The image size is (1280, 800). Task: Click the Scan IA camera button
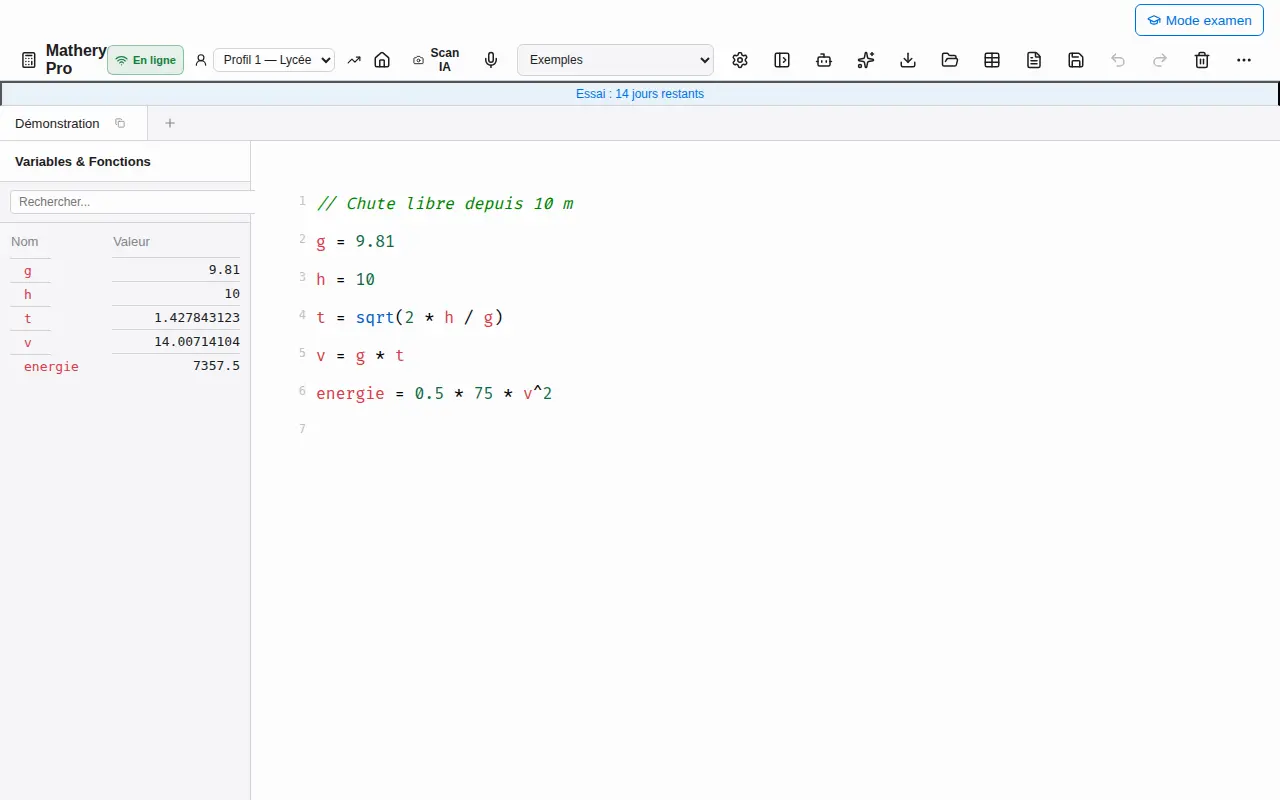pyautogui.click(x=436, y=60)
